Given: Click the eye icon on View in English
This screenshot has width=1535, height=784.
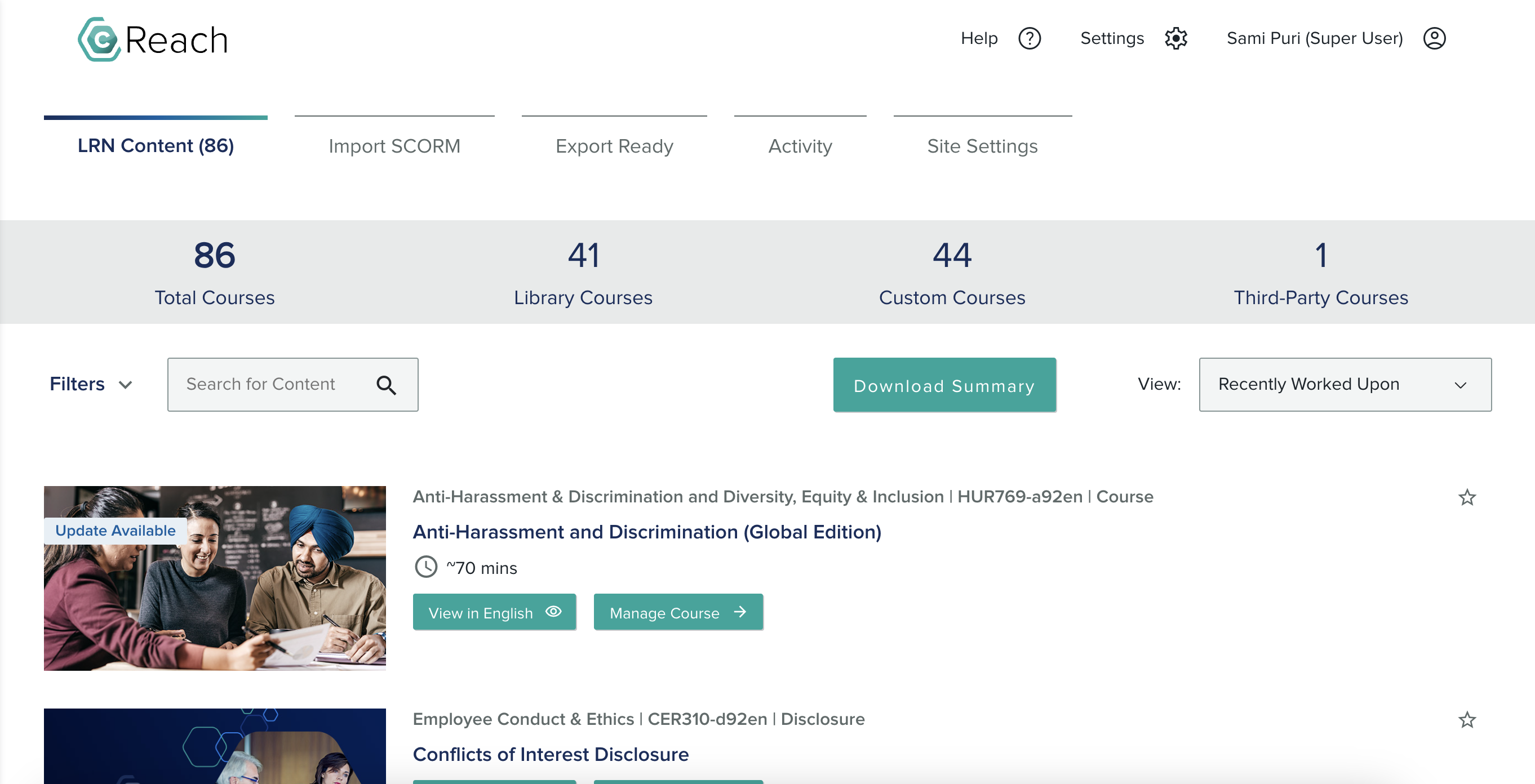Looking at the screenshot, I should click(554, 612).
